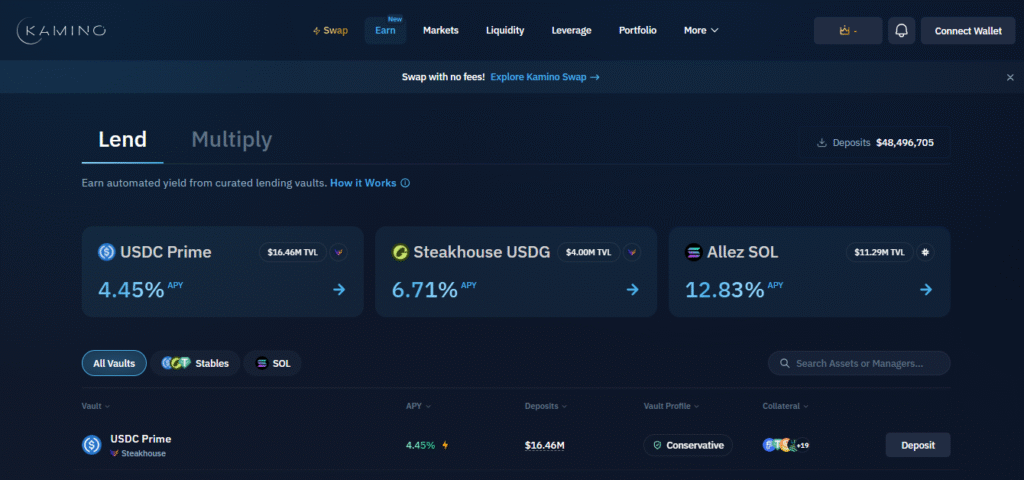Click the Connect Wallet button
The image size is (1024, 480).
pos(967,31)
